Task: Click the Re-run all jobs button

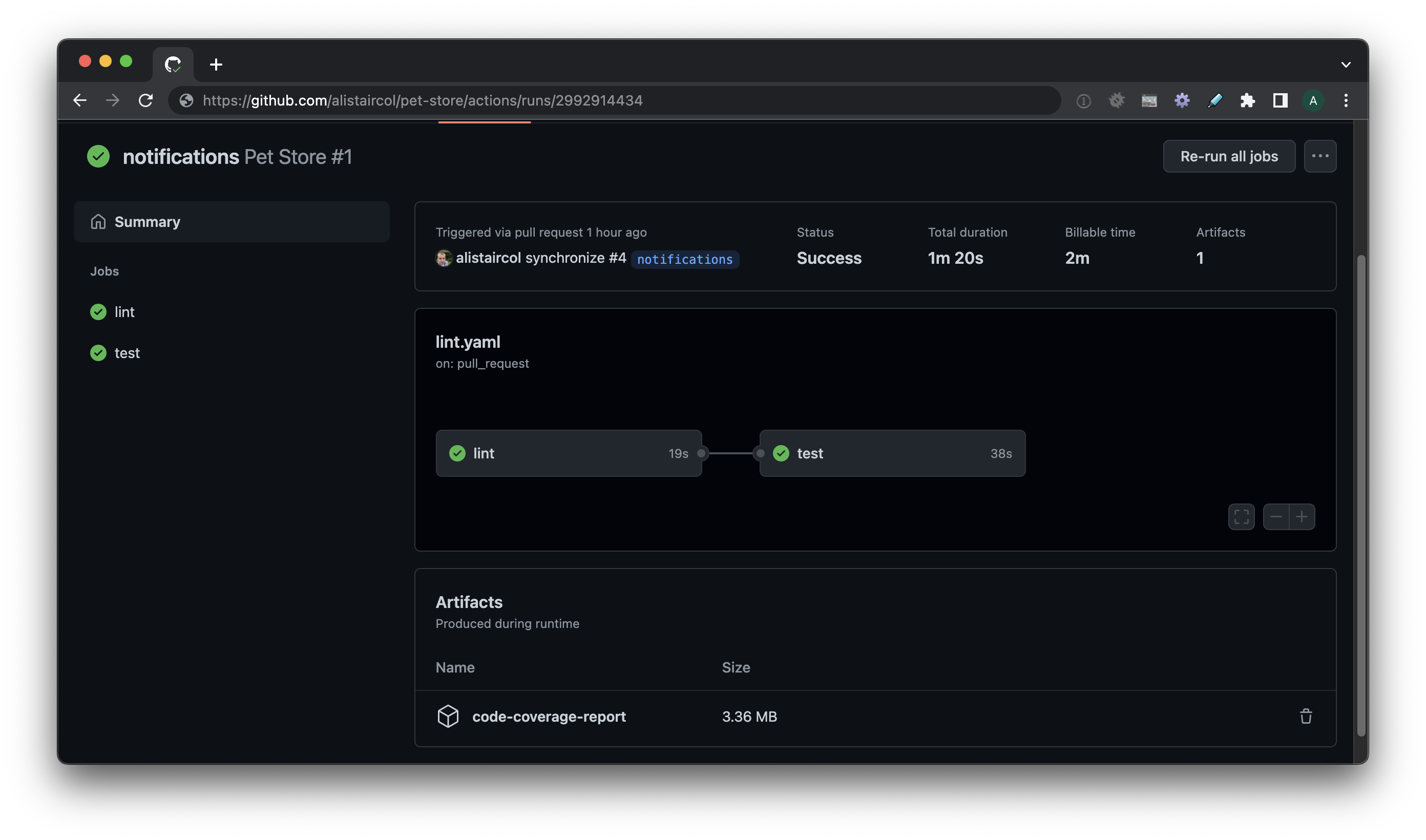Action: [1228, 156]
